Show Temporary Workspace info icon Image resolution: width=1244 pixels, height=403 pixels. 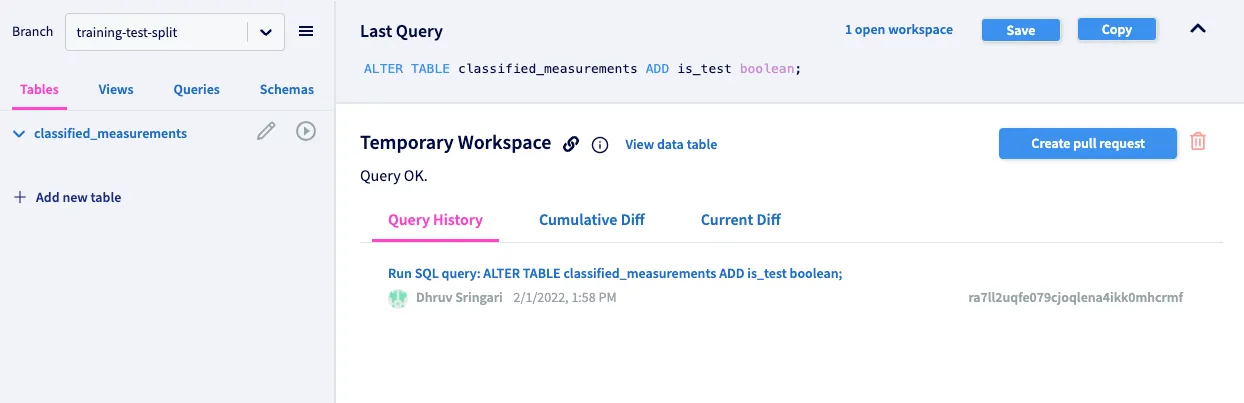pos(600,145)
